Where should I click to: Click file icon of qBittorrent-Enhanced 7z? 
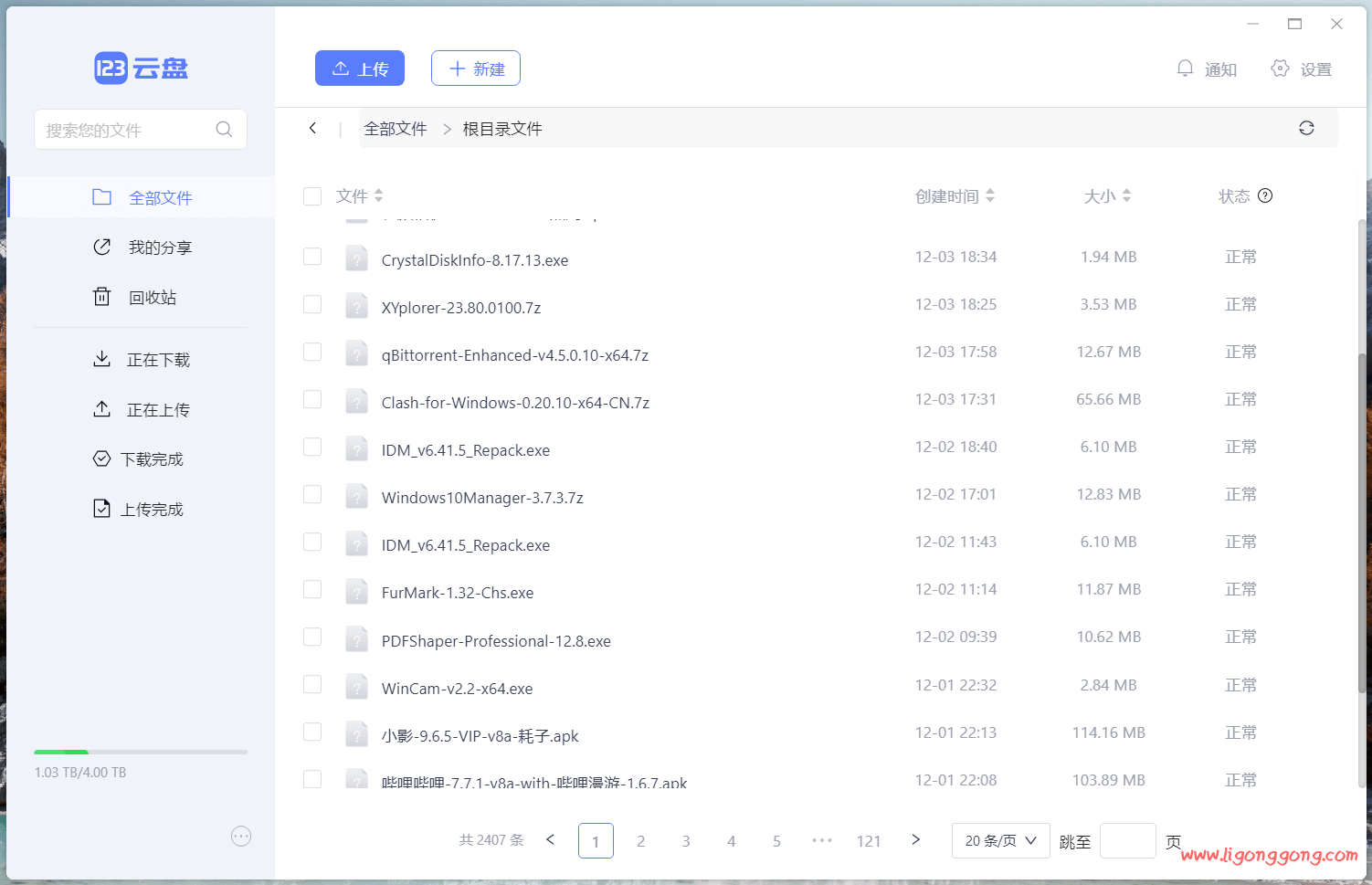356,354
